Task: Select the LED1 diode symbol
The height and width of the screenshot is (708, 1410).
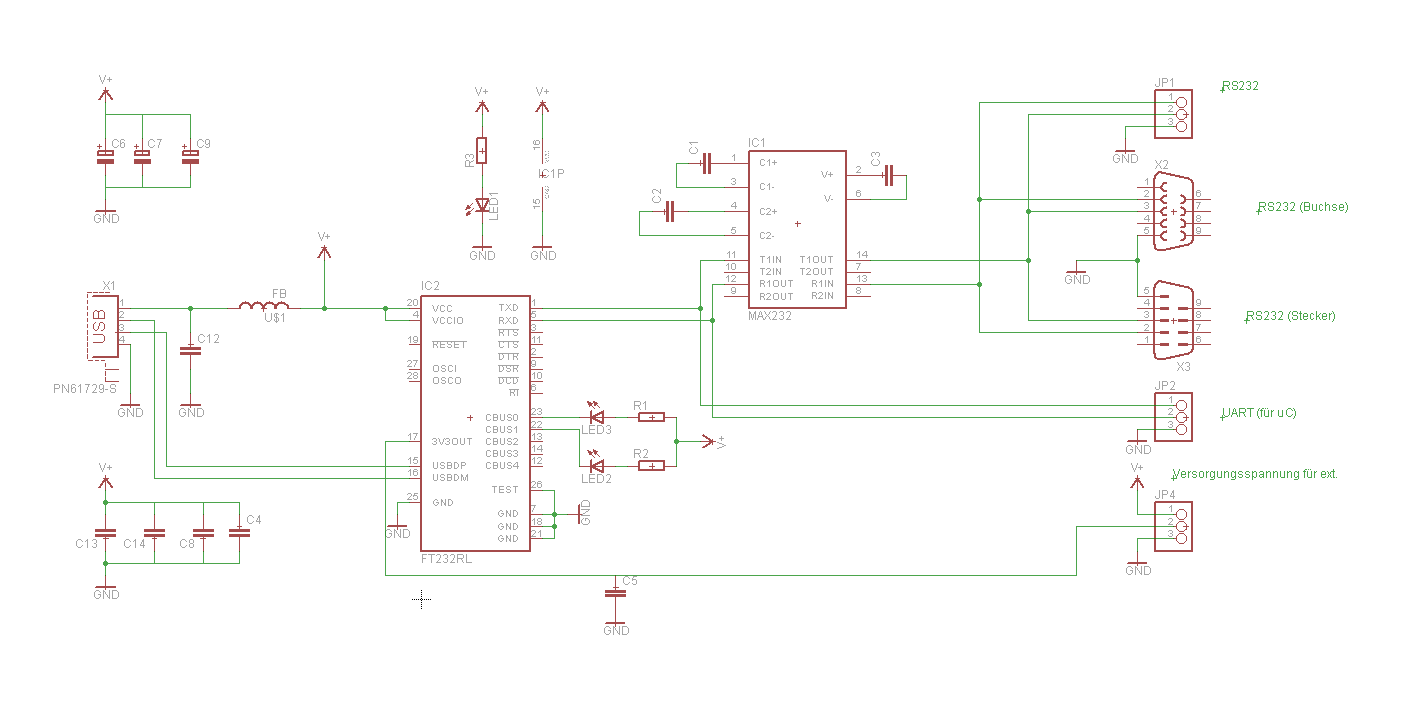Action: (x=482, y=206)
